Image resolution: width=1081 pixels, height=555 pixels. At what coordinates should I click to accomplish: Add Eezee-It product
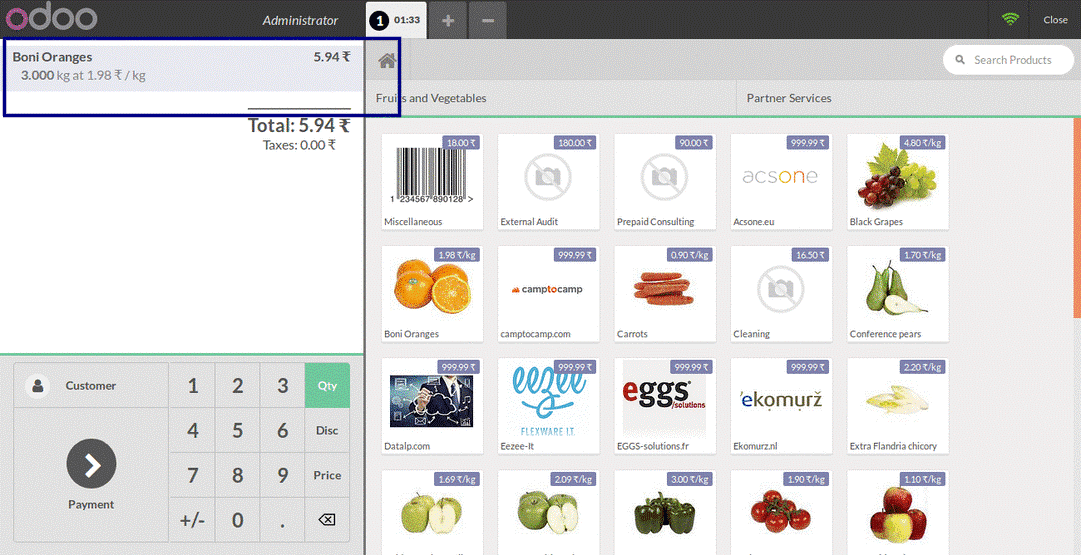(x=548, y=406)
